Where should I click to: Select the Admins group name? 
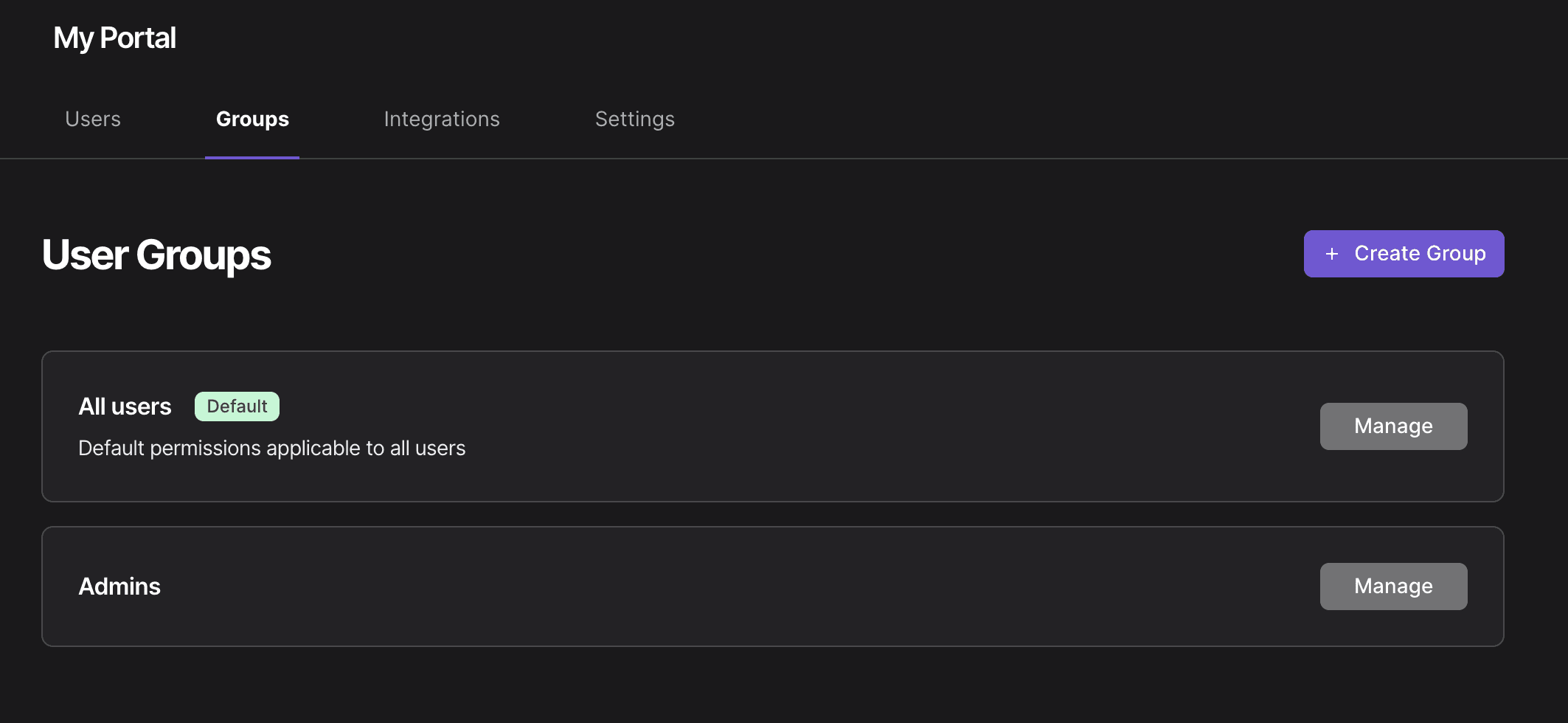[x=119, y=587]
